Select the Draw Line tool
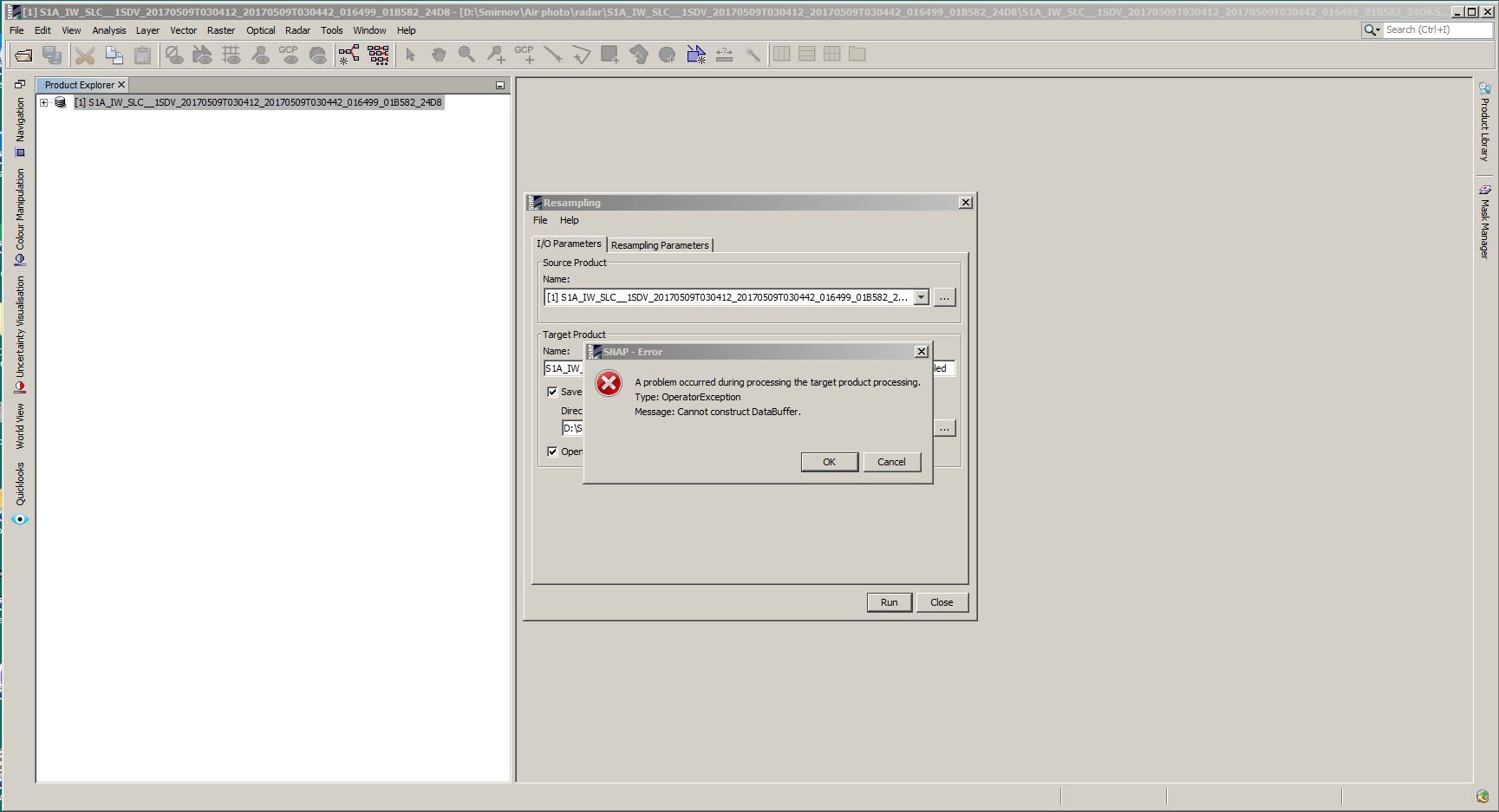This screenshot has height=812, width=1499. pos(552,55)
